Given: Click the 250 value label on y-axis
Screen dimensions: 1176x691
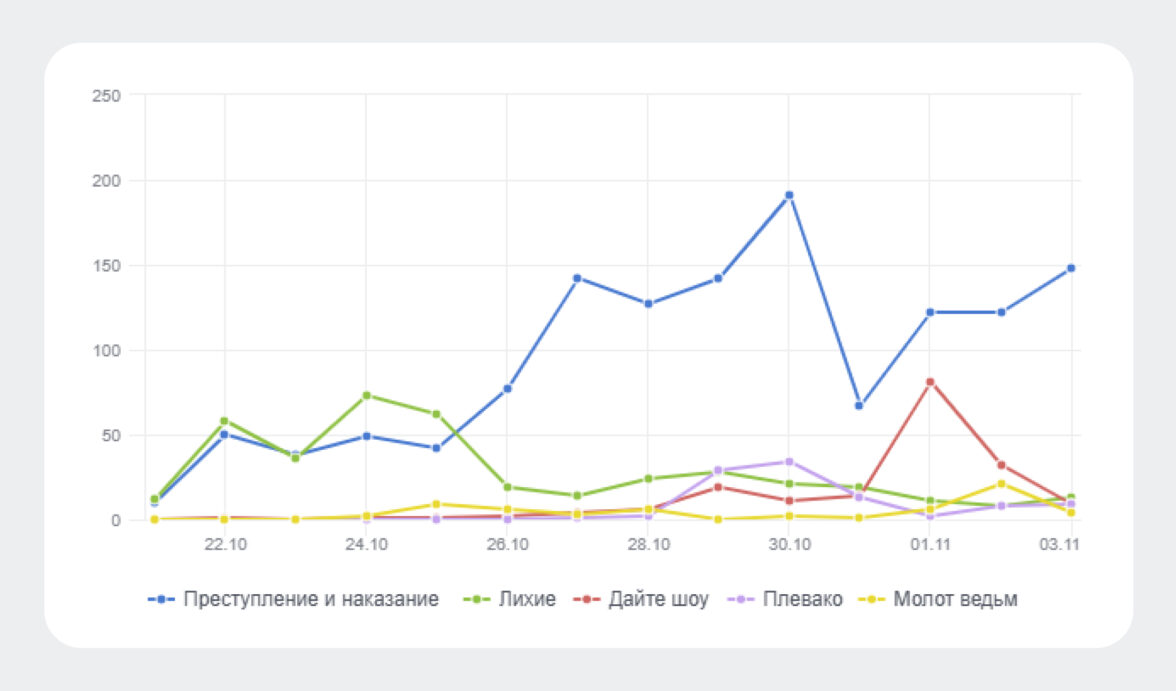Looking at the screenshot, I should pos(105,96).
